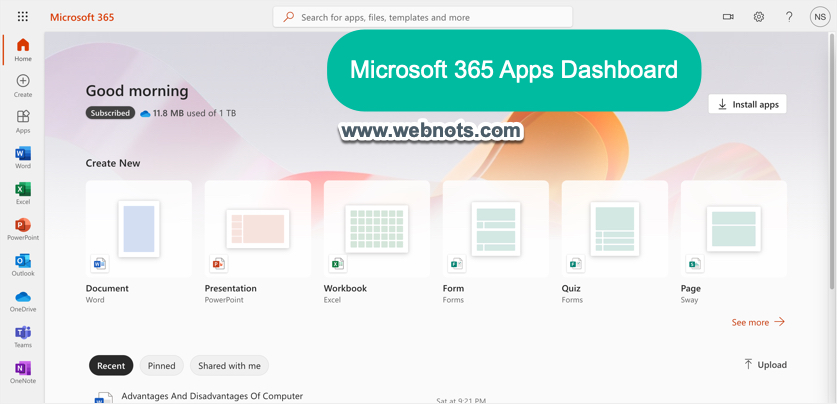The image size is (837, 404).
Task: Click the See more link
Action: [758, 322]
